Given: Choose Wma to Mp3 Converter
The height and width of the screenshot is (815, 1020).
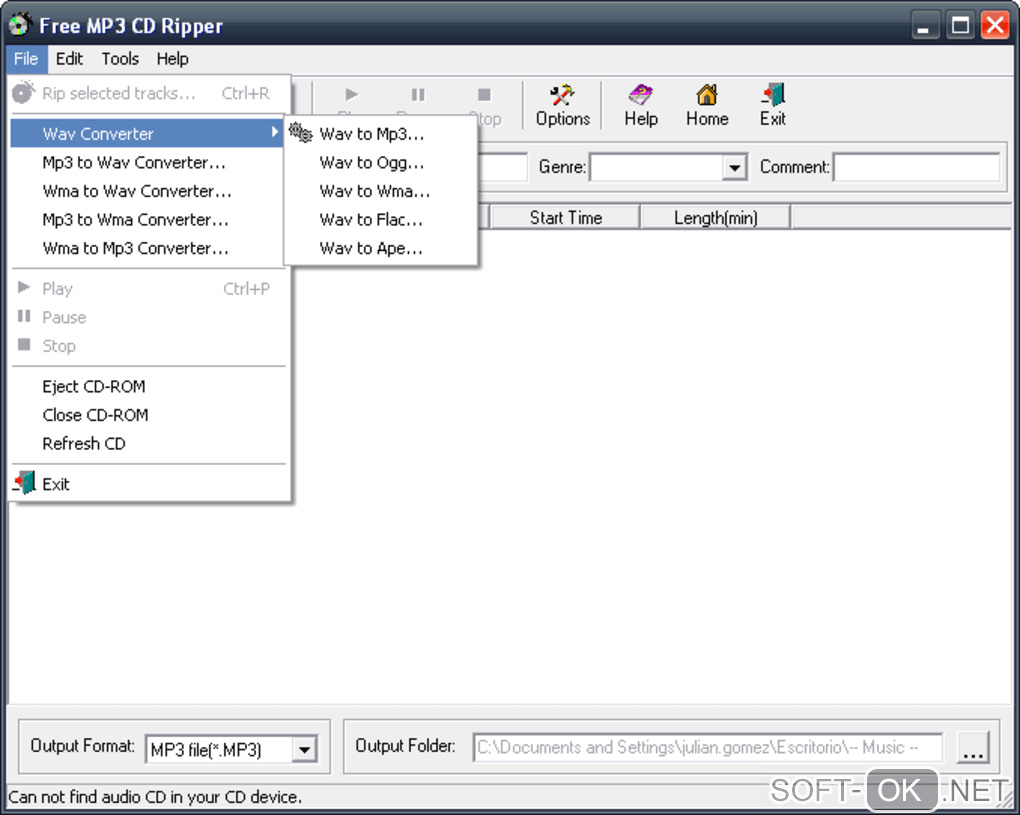Looking at the screenshot, I should tap(147, 248).
